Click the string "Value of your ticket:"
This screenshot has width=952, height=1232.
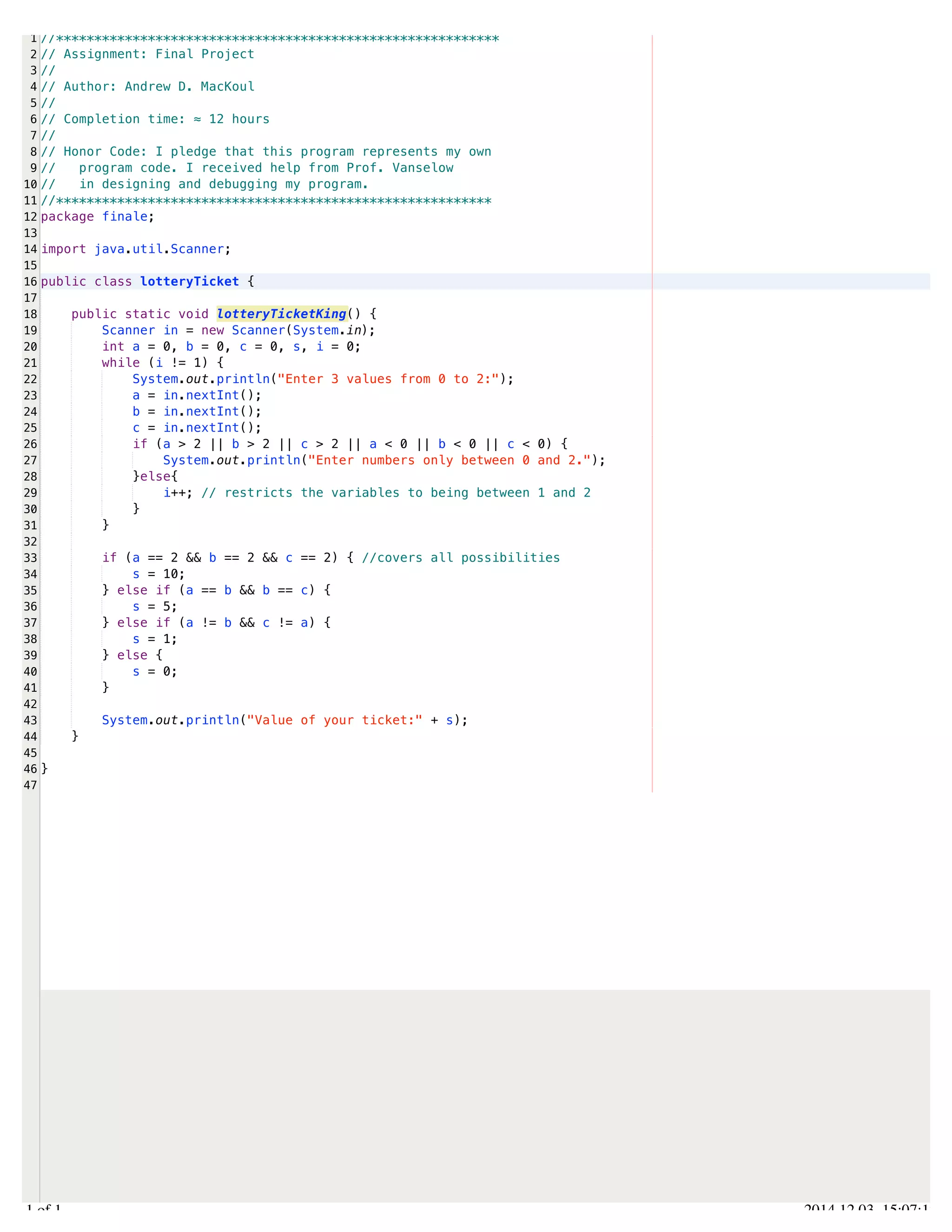pyautogui.click(x=334, y=720)
